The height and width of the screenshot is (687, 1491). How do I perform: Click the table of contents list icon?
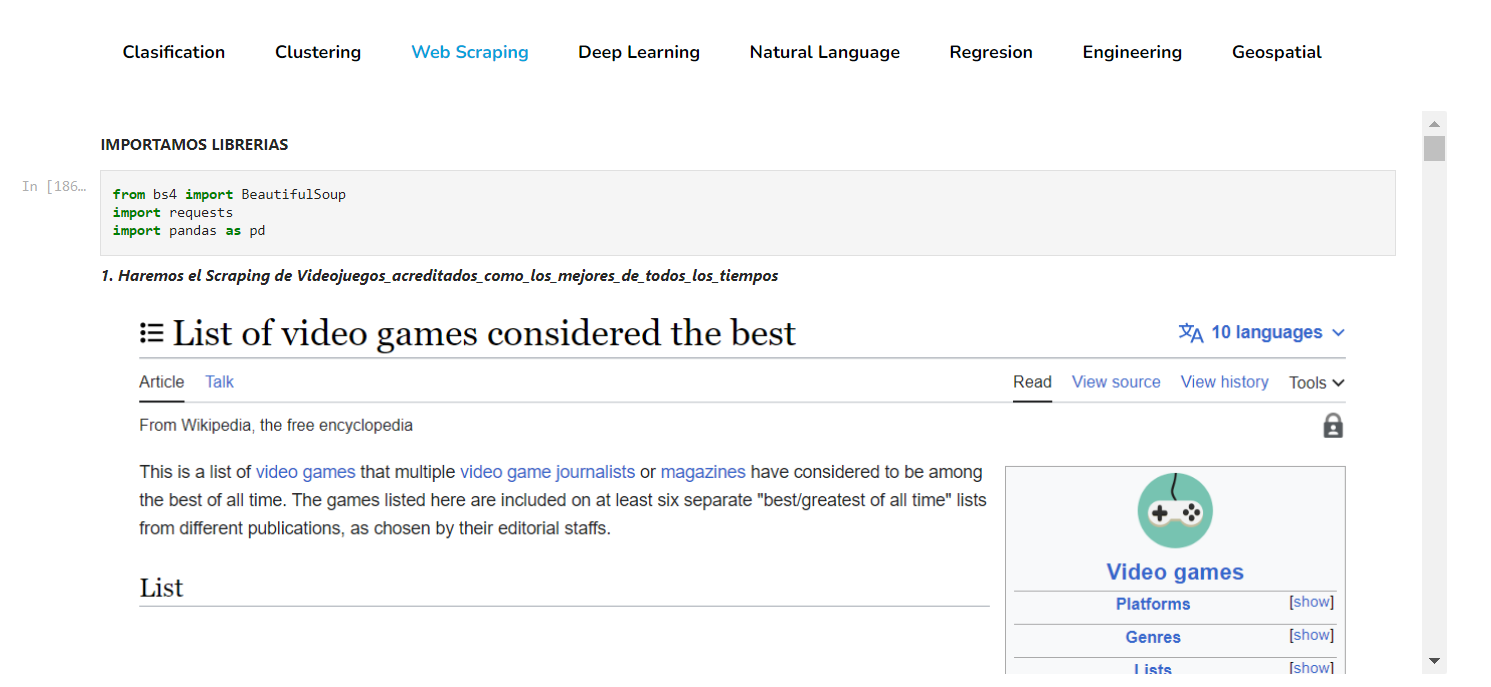[x=152, y=333]
